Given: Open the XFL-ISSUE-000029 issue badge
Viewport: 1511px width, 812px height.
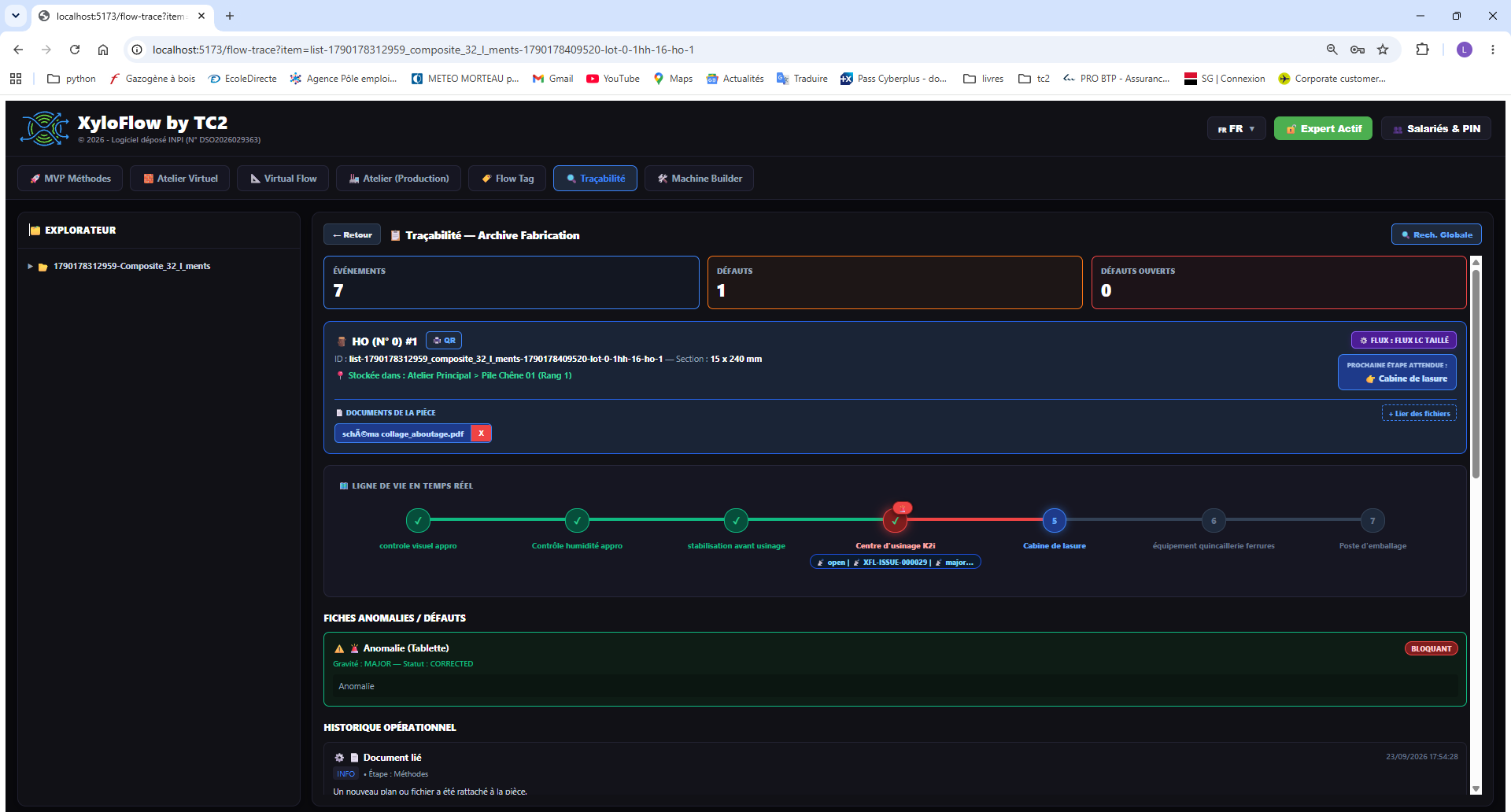Looking at the screenshot, I should click(x=896, y=562).
